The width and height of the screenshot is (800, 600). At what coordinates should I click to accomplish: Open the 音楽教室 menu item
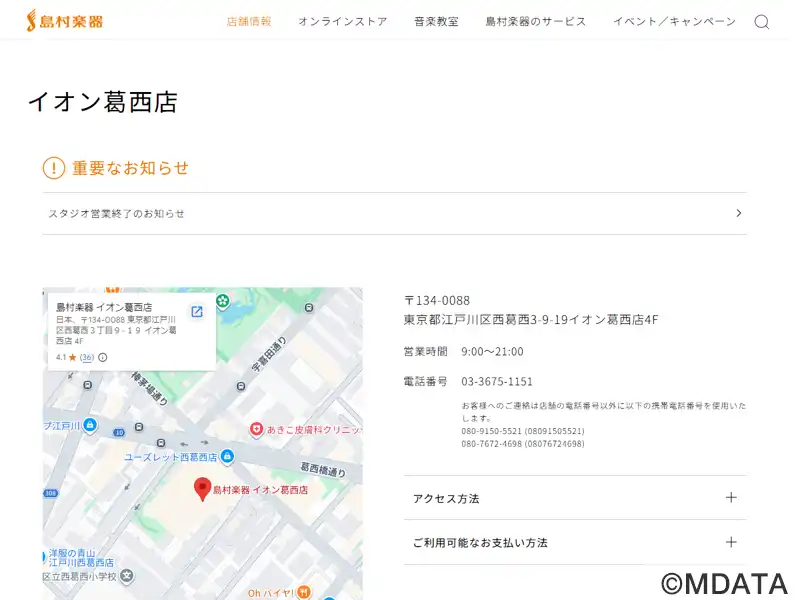click(x=436, y=22)
